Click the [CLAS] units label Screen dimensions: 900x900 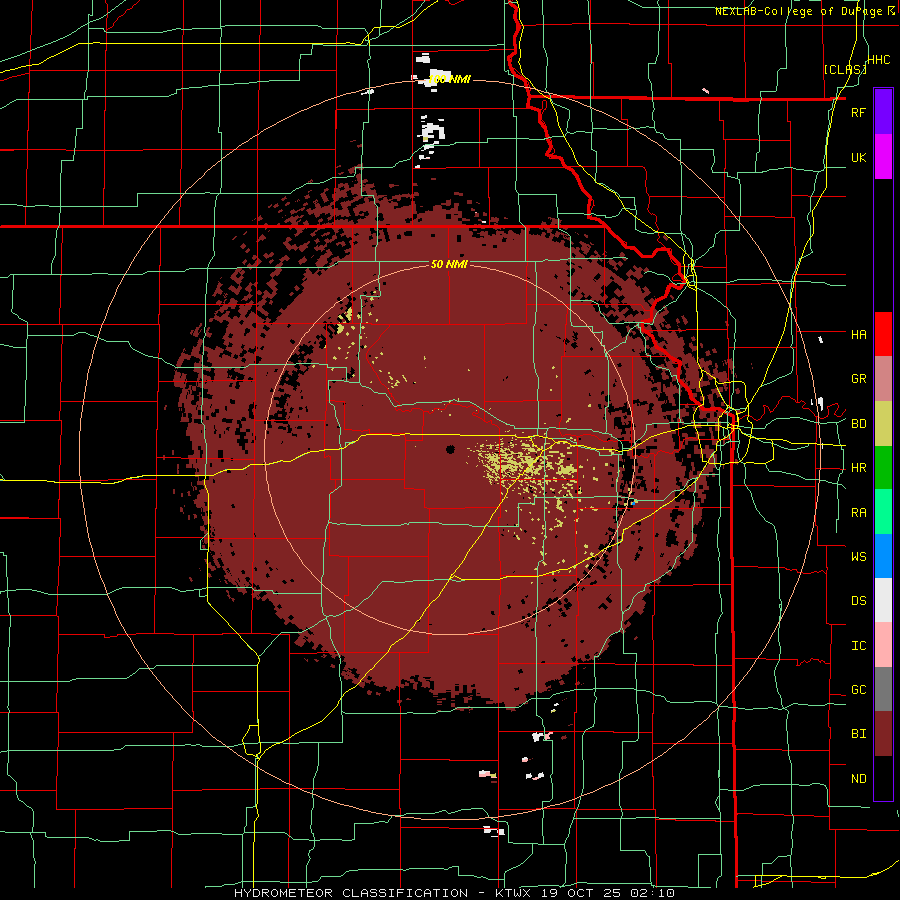(845, 69)
